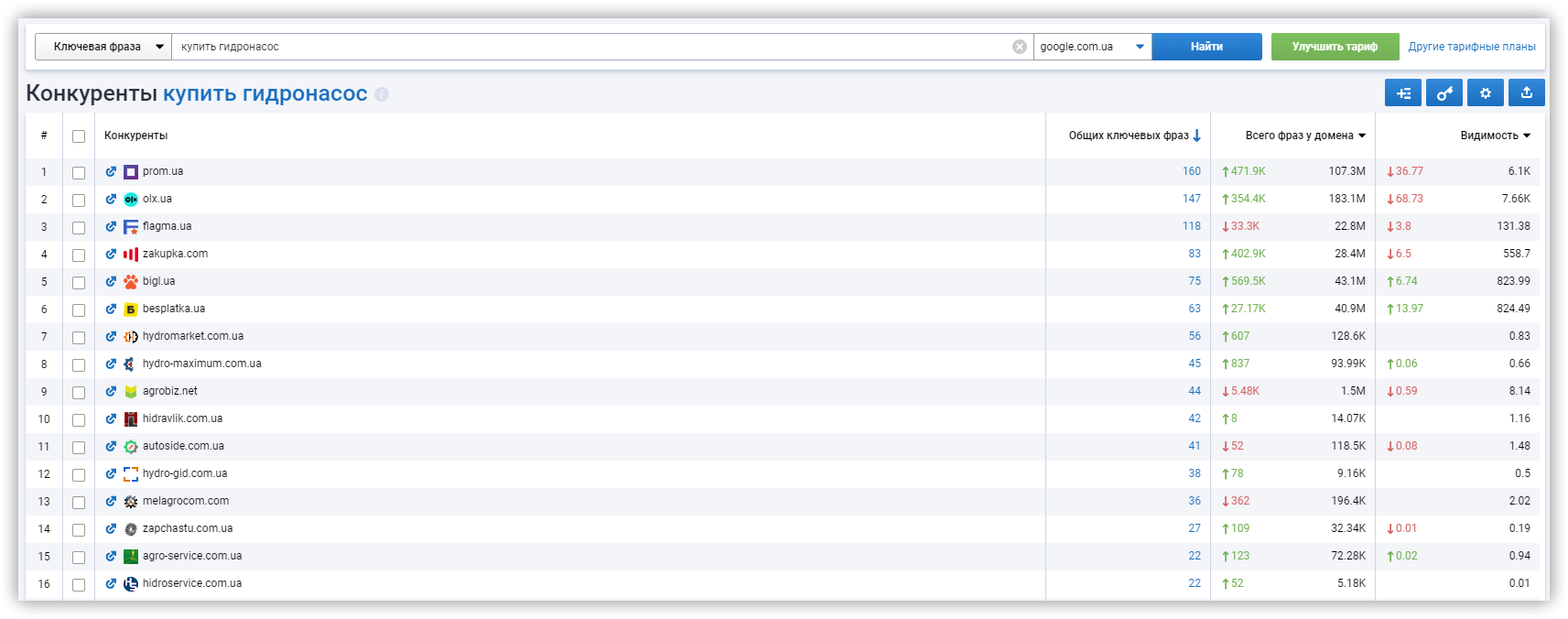This screenshot has width=1568, height=619.
Task: Open agro-service.com.ua external link icon
Action: click(x=111, y=556)
